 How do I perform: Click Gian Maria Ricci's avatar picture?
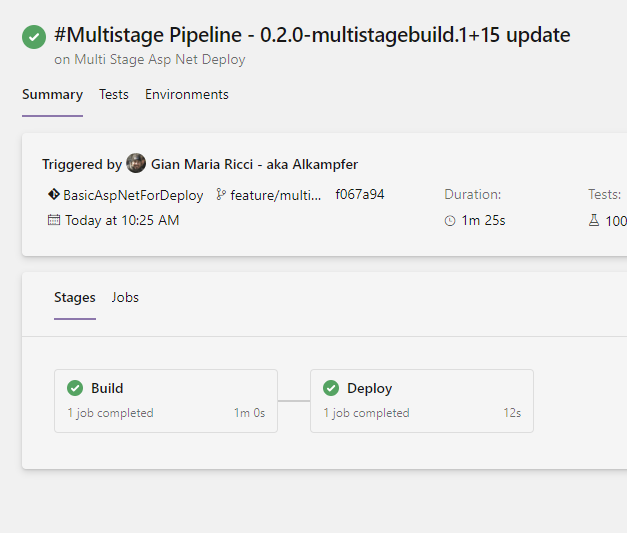pyautogui.click(x=136, y=163)
